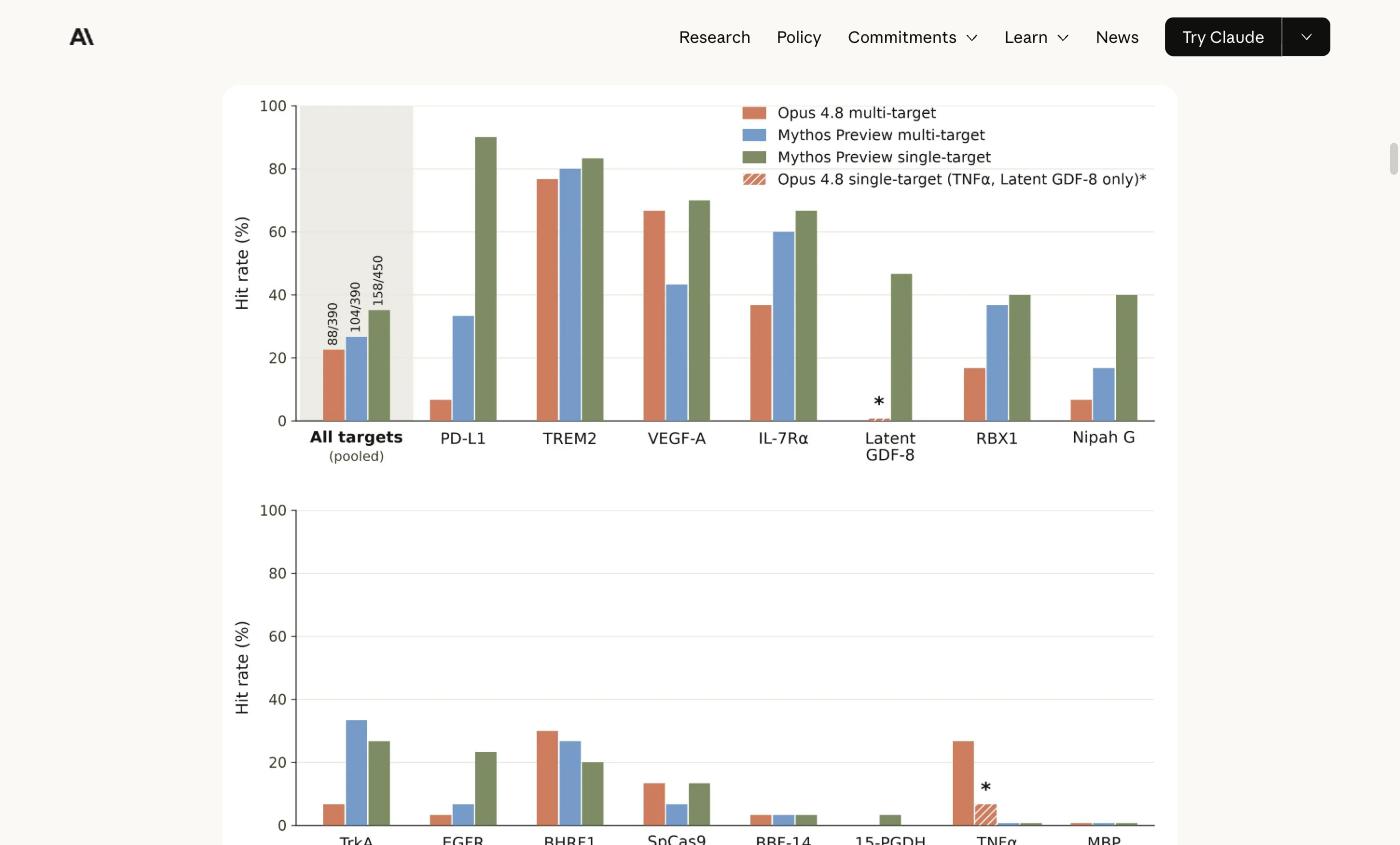Click the green Nipah G bar
Image resolution: width=1400 pixels, height=845 pixels.
click(x=1127, y=358)
